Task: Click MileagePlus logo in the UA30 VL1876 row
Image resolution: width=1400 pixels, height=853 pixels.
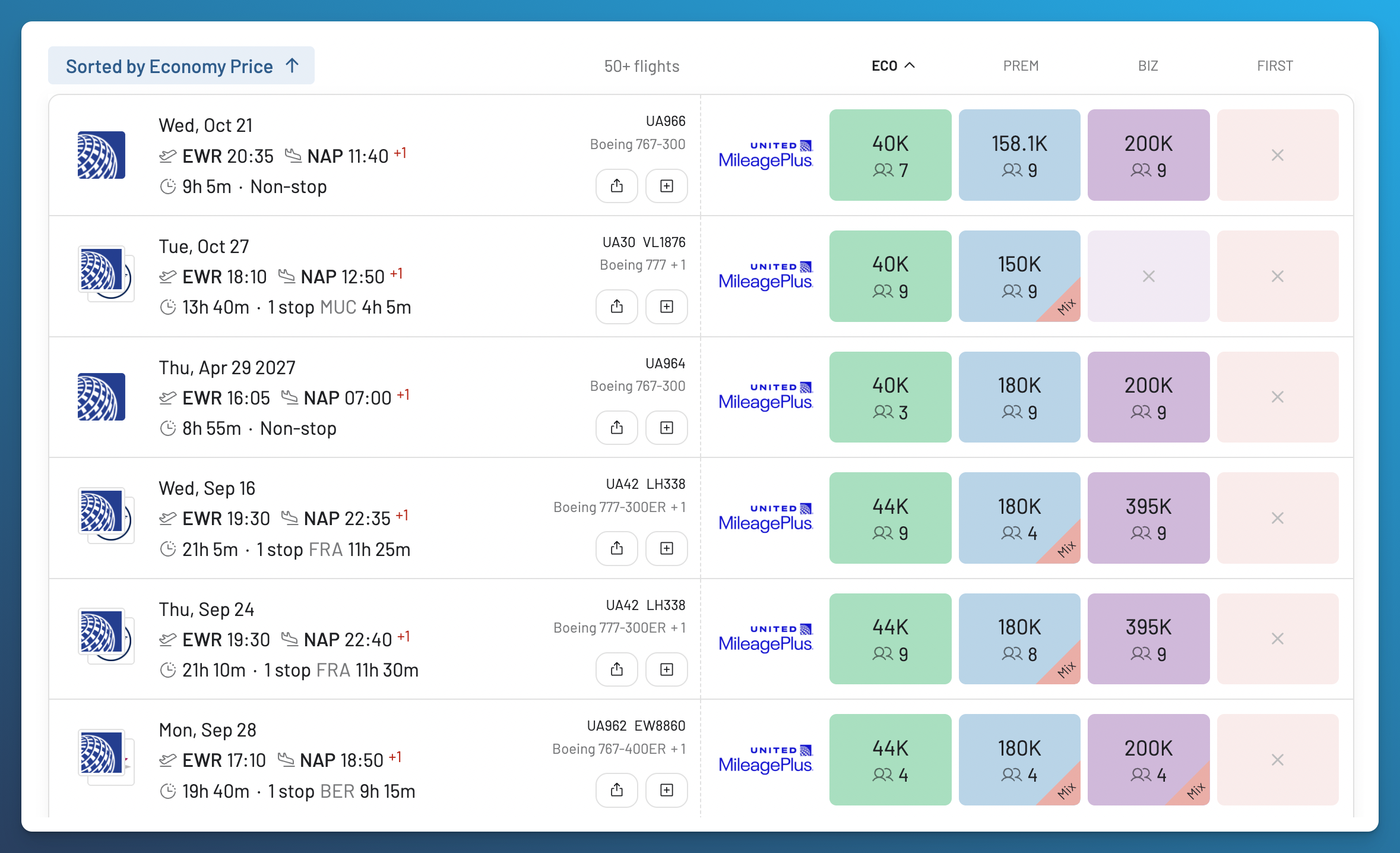Action: pos(765,276)
